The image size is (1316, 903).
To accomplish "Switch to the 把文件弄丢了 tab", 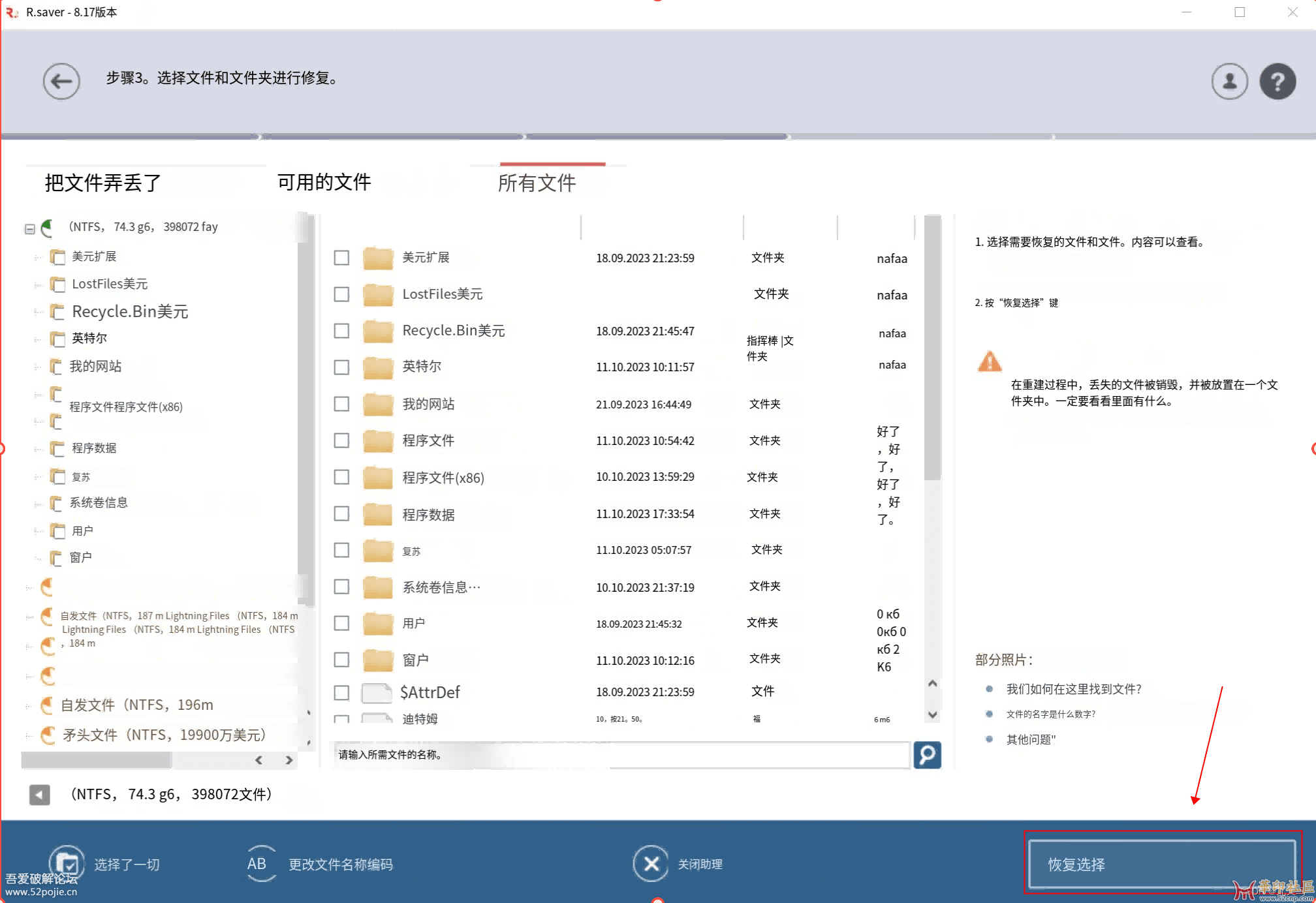I will [x=102, y=183].
